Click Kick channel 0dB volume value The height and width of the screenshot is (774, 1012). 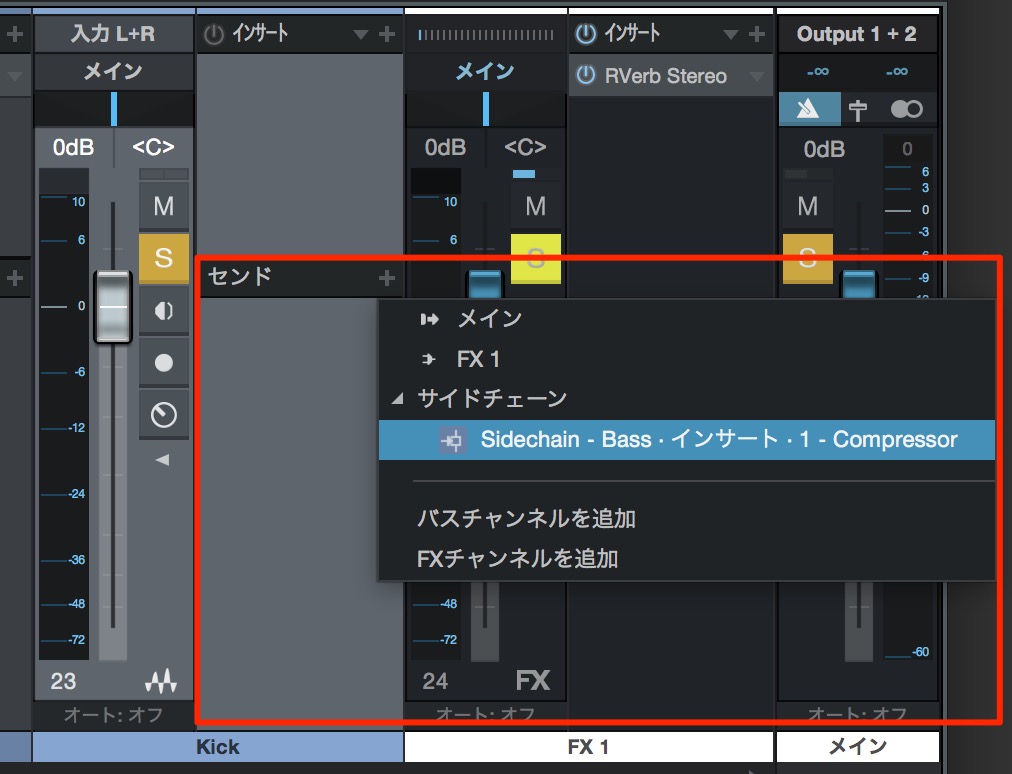point(74,147)
